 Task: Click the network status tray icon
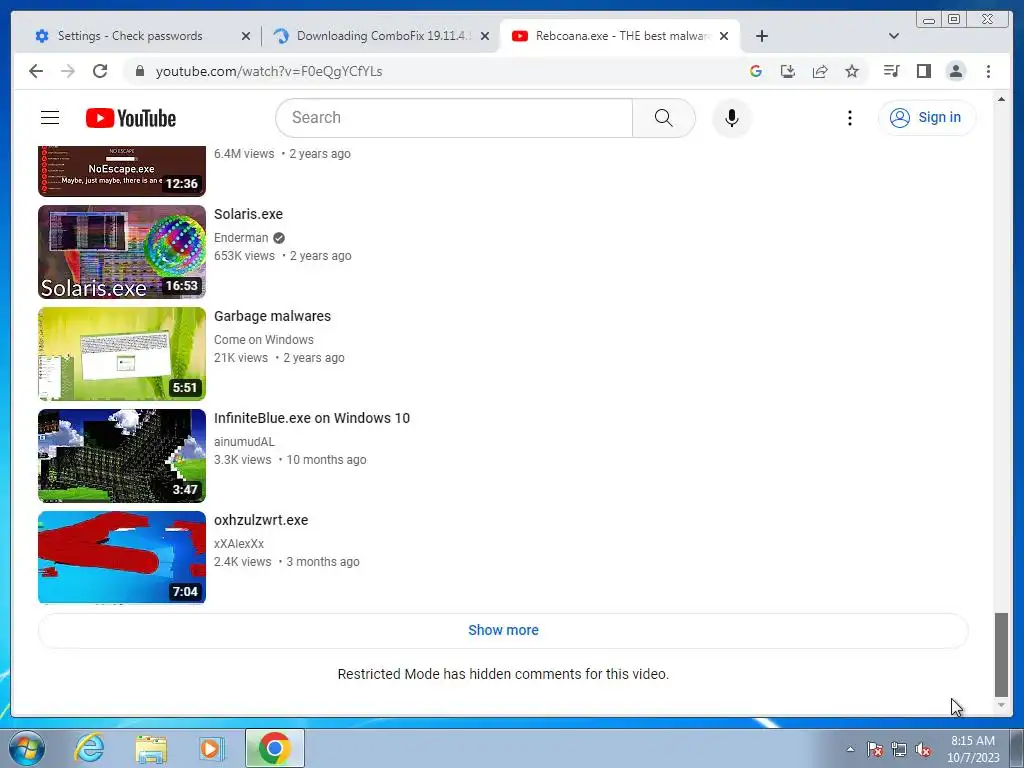[x=899, y=749]
